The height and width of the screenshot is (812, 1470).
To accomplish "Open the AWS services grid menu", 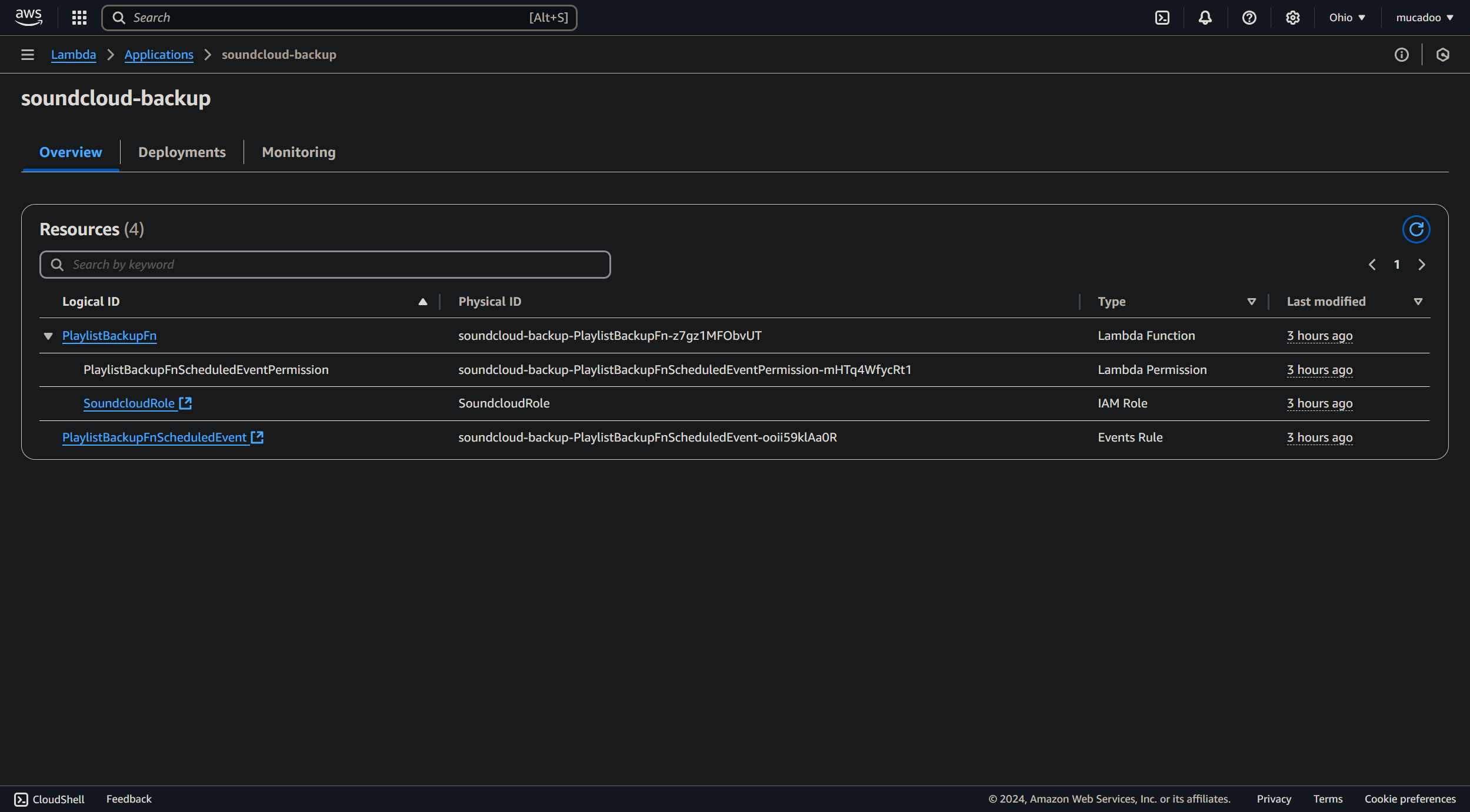I will coord(79,18).
